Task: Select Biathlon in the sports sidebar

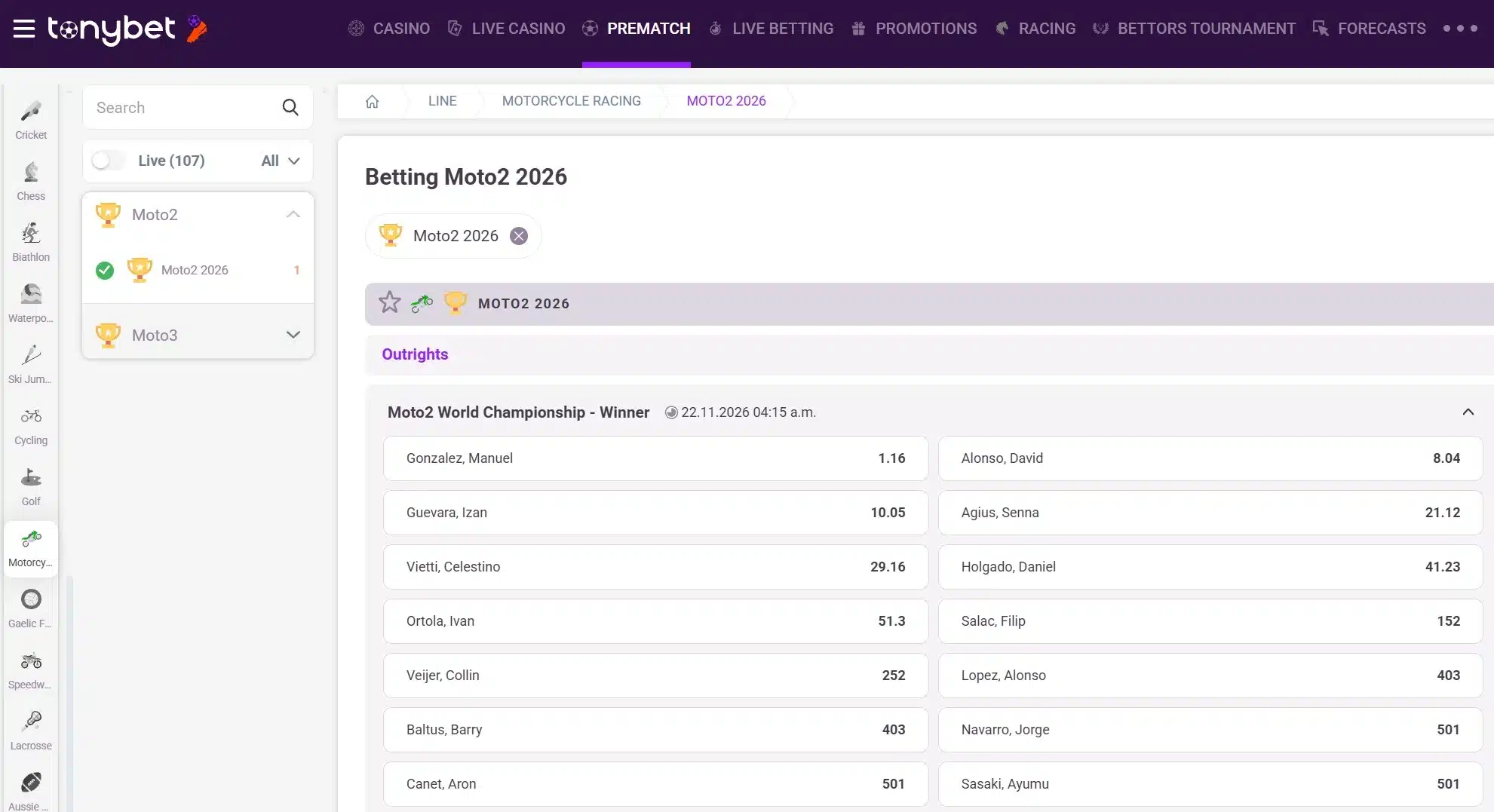Action: [31, 242]
